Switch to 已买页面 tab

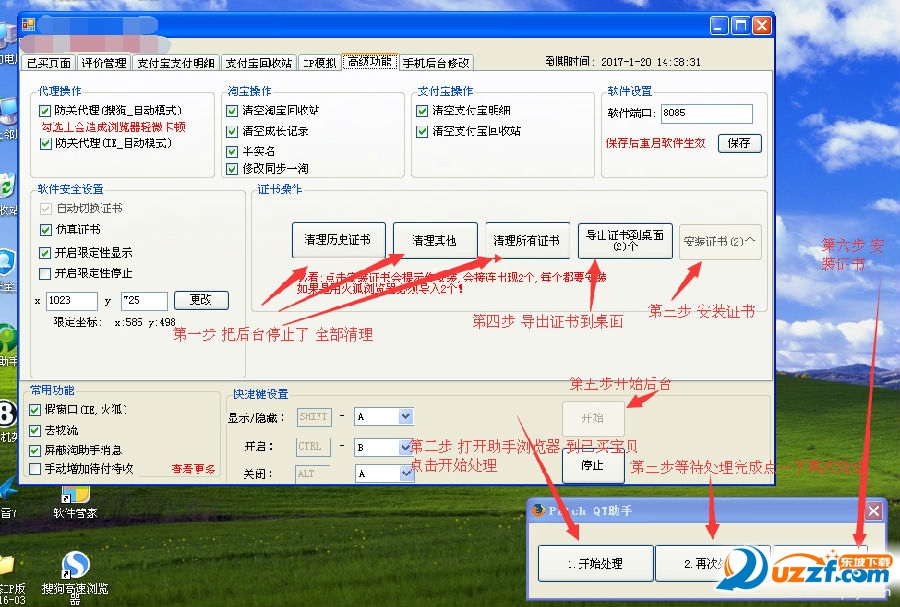click(x=49, y=63)
